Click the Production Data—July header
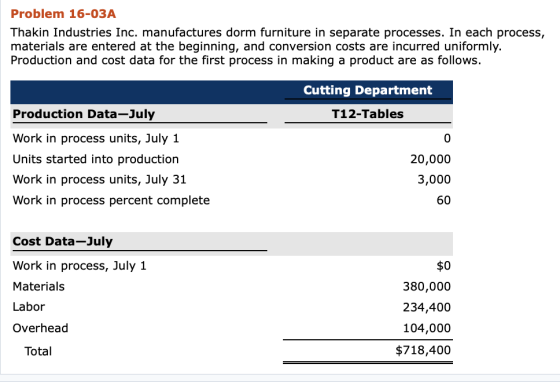Viewport: 560px width, 382px height. click(84, 114)
